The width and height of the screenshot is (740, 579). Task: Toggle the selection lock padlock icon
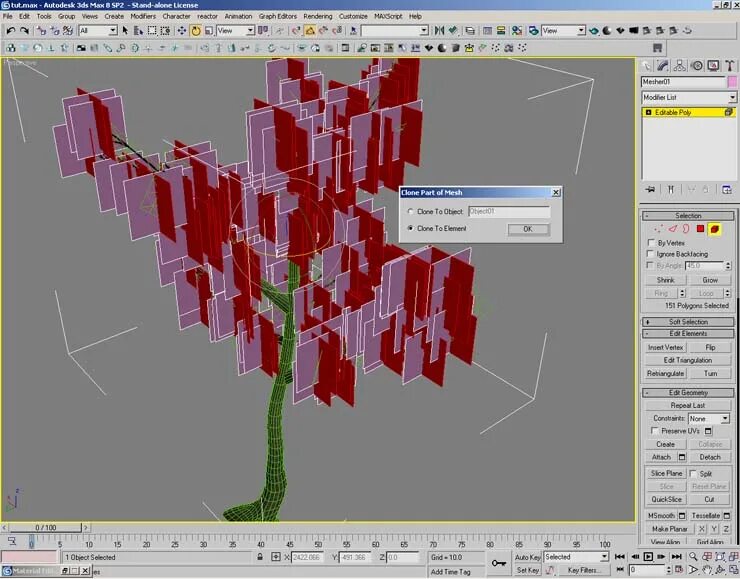pos(260,557)
